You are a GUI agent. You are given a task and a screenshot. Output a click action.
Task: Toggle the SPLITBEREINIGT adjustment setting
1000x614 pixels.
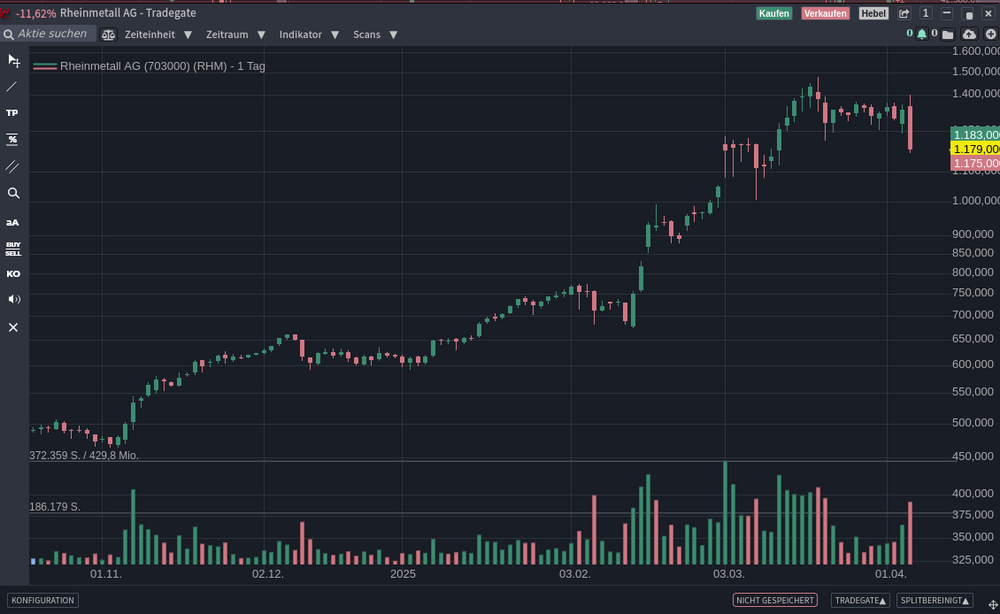click(x=934, y=600)
